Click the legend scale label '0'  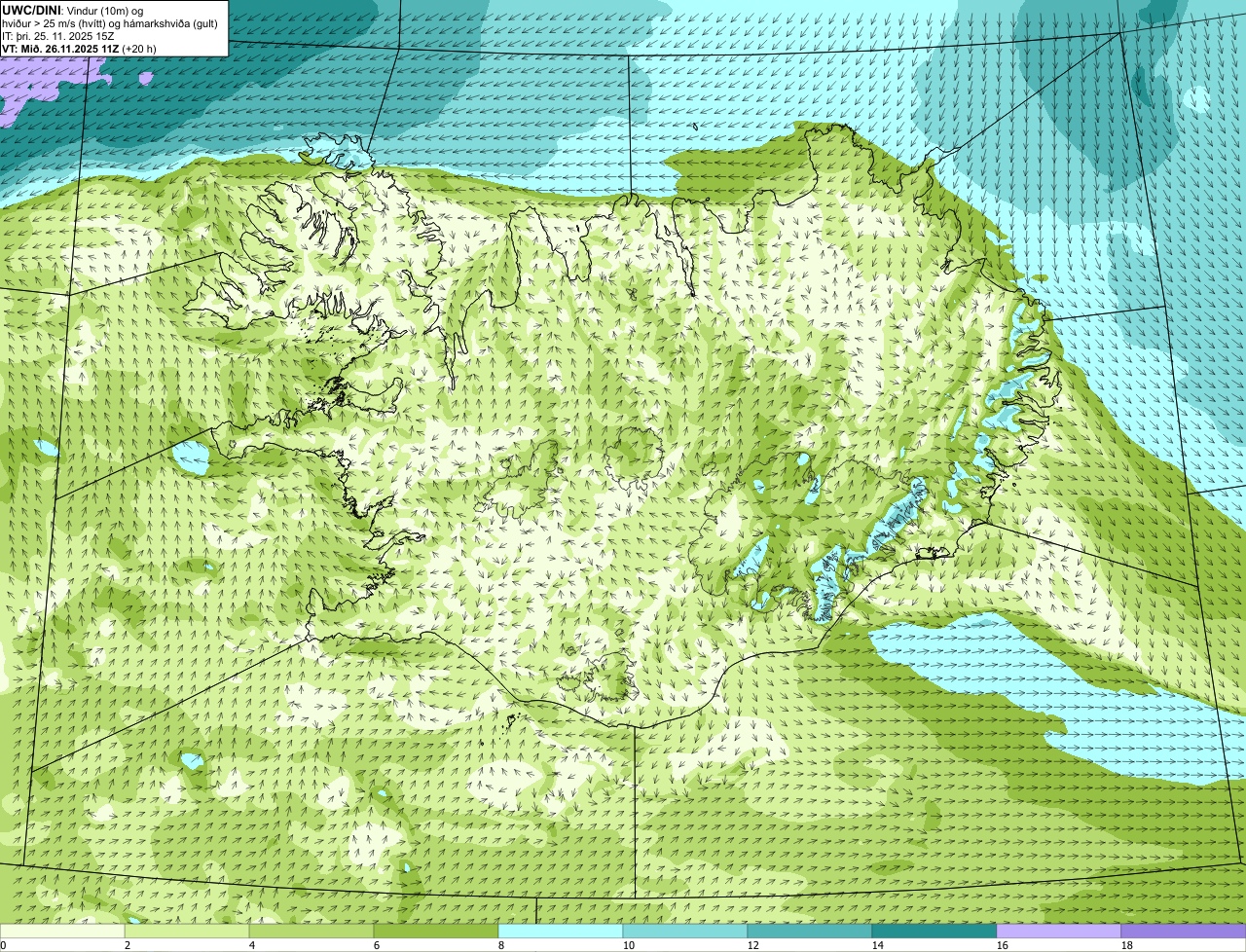click(3, 945)
